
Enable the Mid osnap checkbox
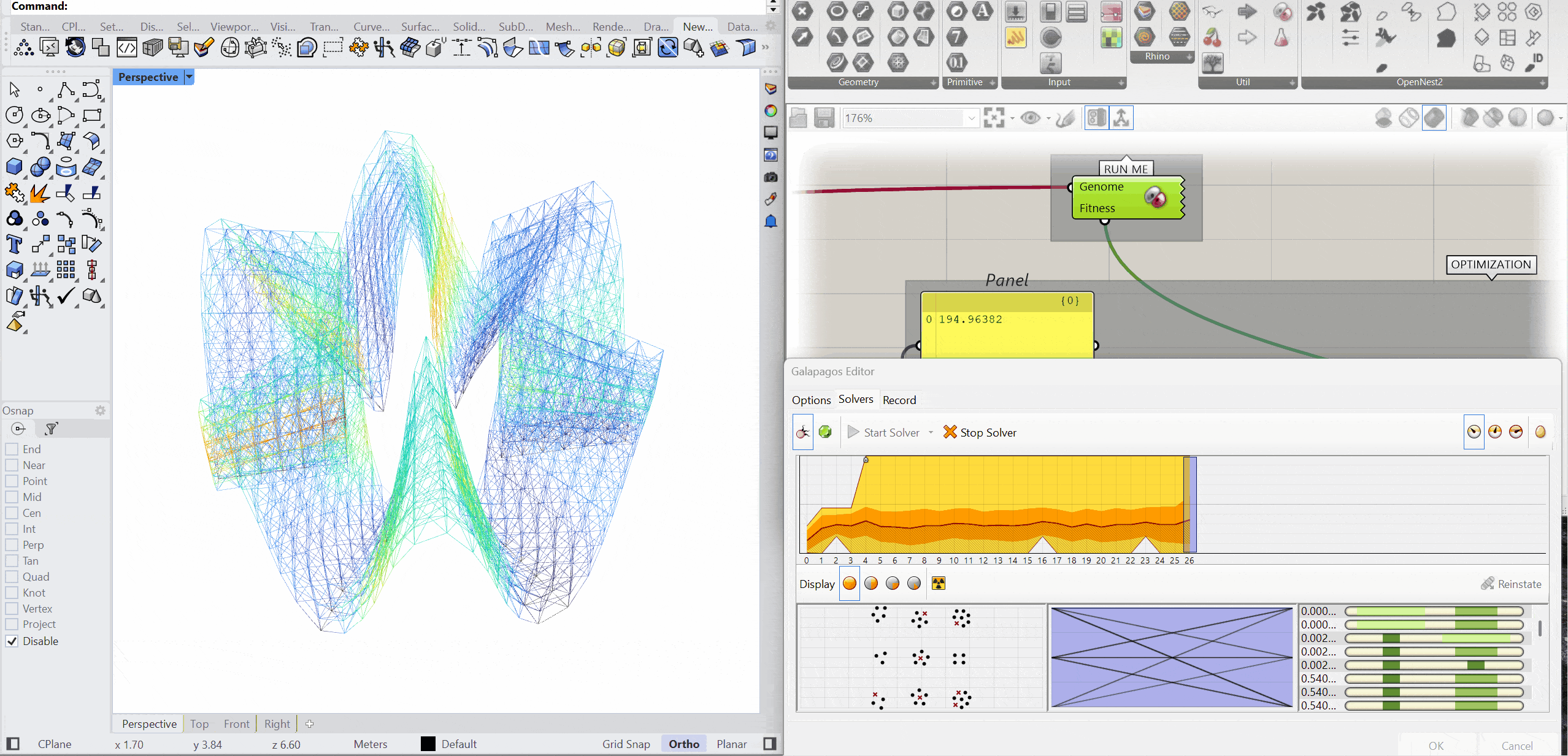pos(12,497)
